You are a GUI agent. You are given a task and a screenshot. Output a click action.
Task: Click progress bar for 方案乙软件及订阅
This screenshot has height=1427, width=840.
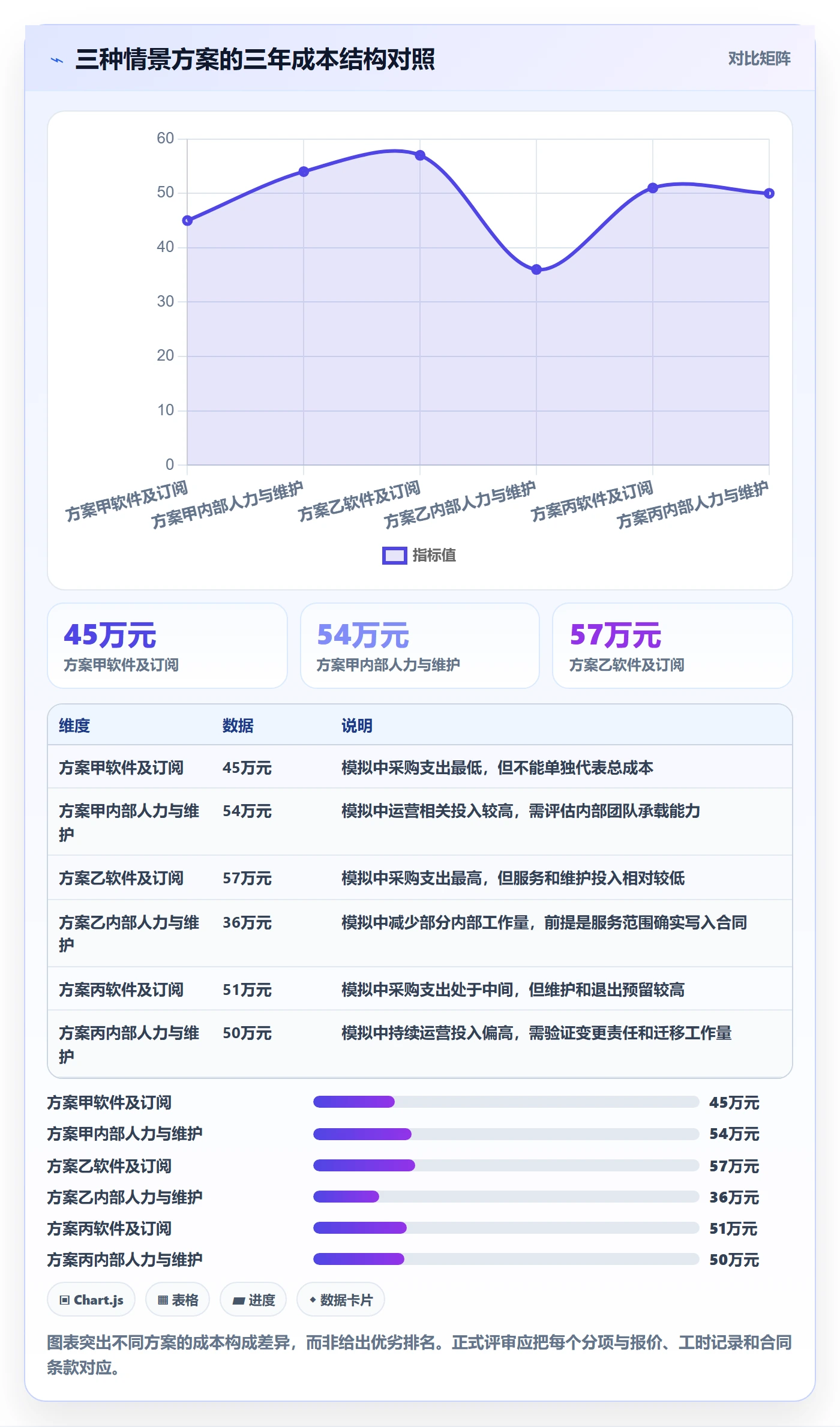click(506, 1165)
